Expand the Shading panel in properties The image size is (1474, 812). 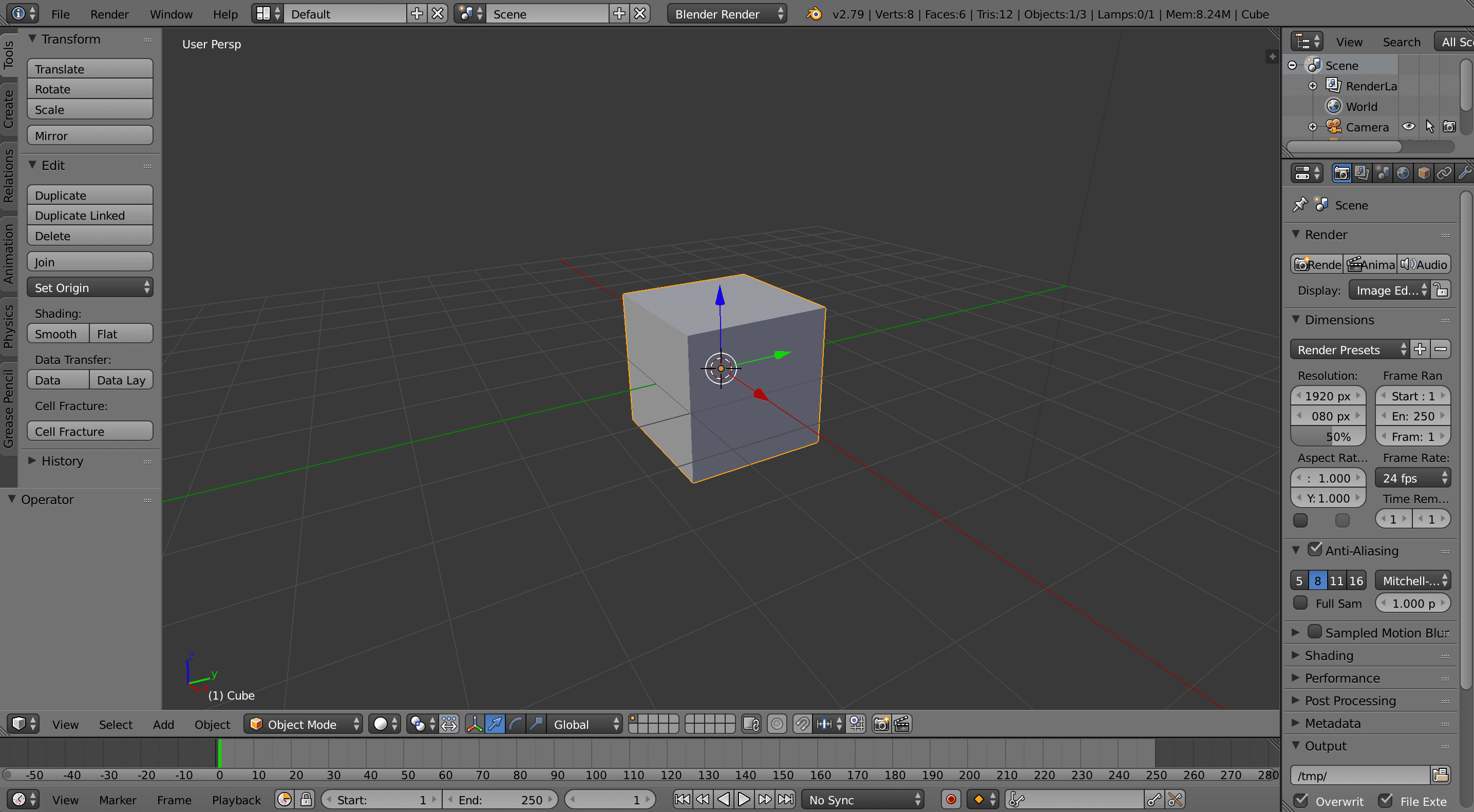tap(1329, 655)
